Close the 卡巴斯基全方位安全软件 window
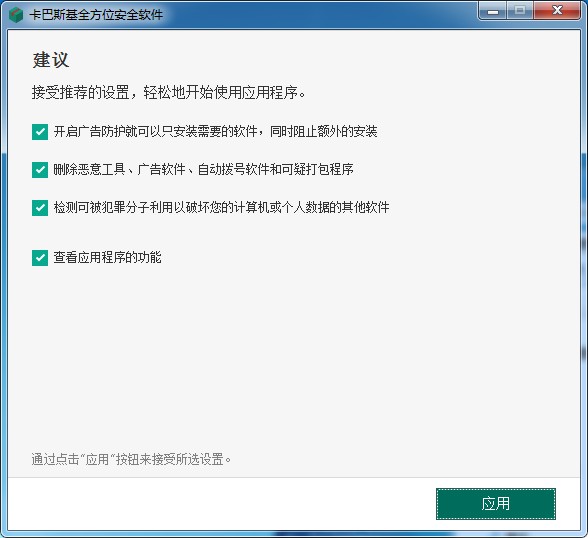The height and width of the screenshot is (538, 588). coord(557,11)
